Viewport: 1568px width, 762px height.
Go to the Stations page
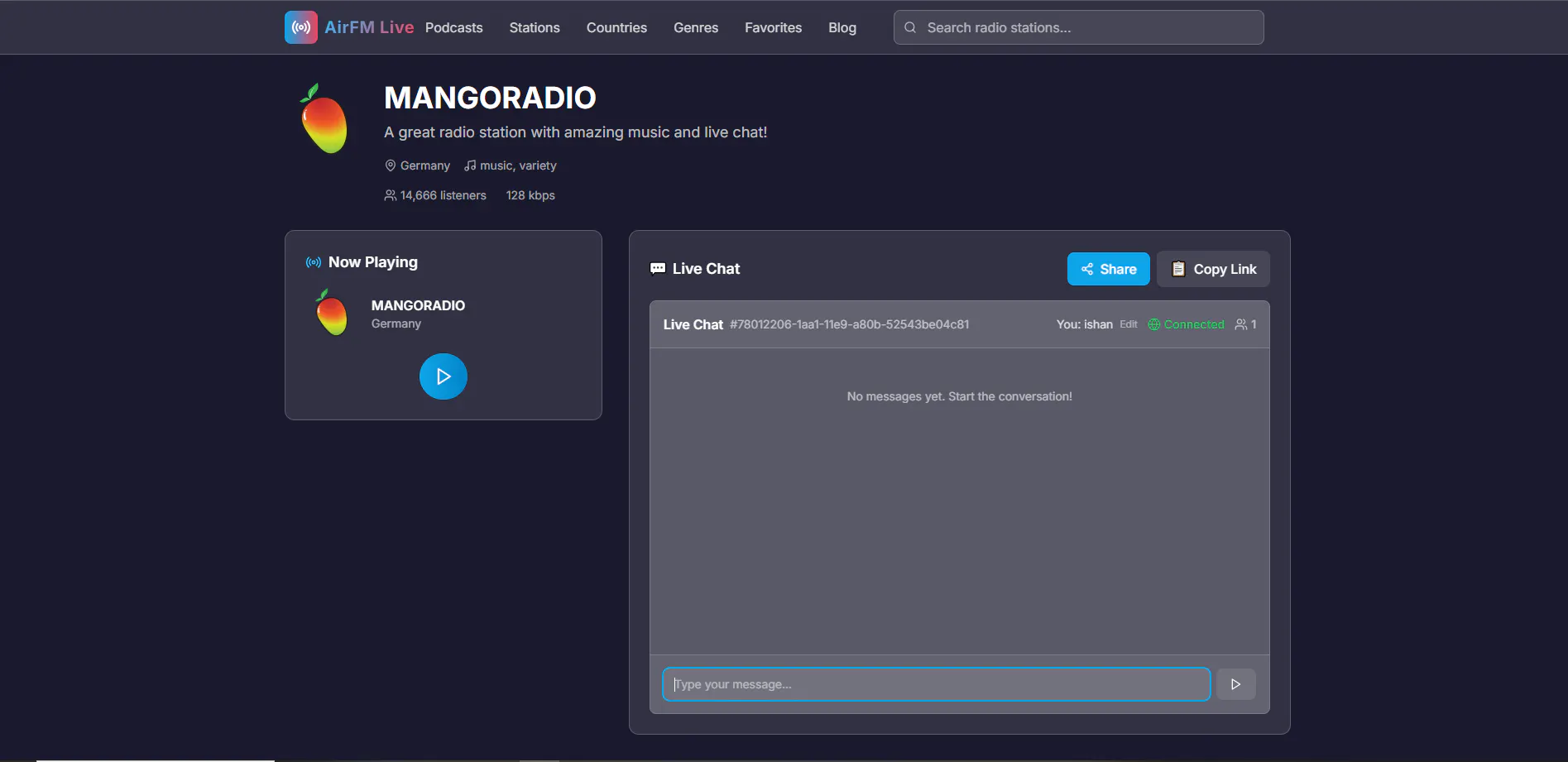click(x=535, y=27)
